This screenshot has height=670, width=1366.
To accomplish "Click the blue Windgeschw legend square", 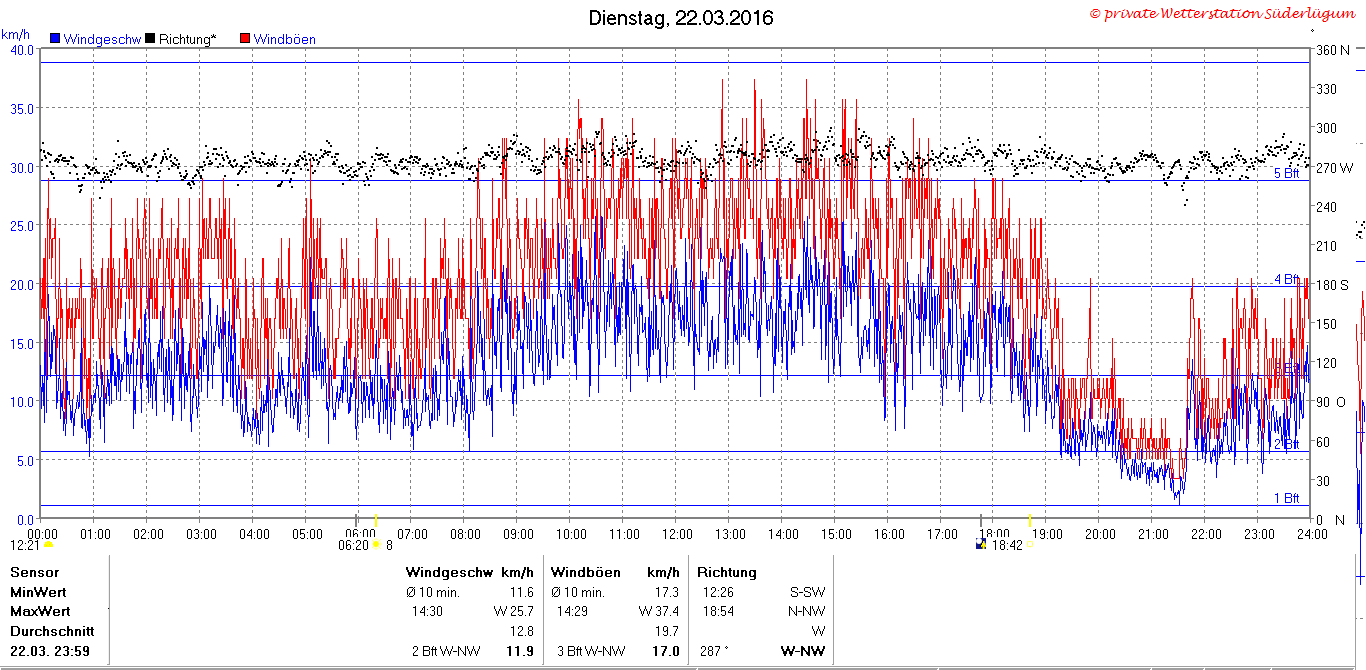I will coord(55,39).
